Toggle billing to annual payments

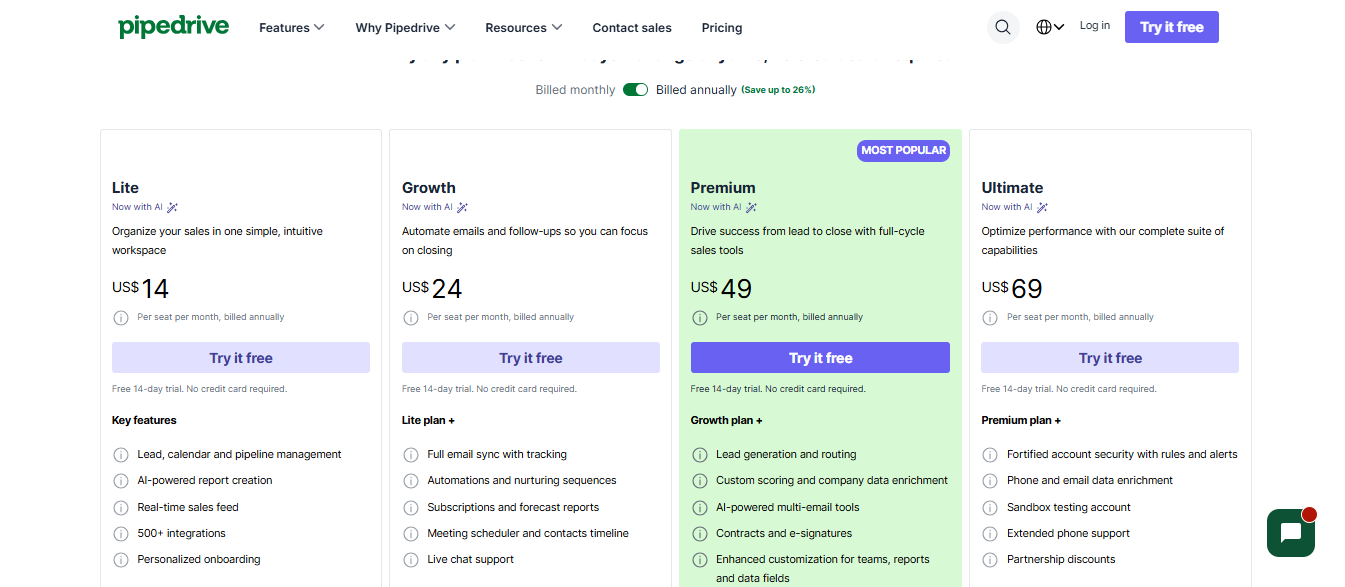[635, 89]
